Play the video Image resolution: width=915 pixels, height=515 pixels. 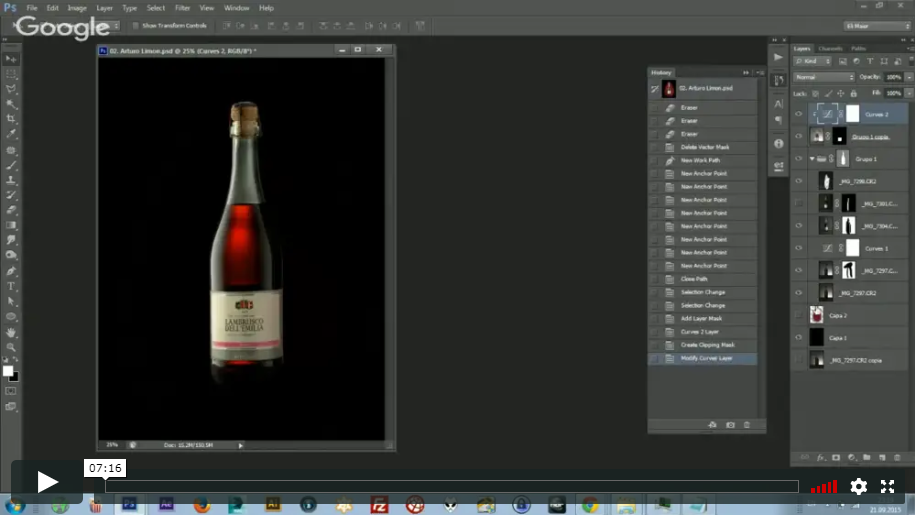pyautogui.click(x=47, y=482)
